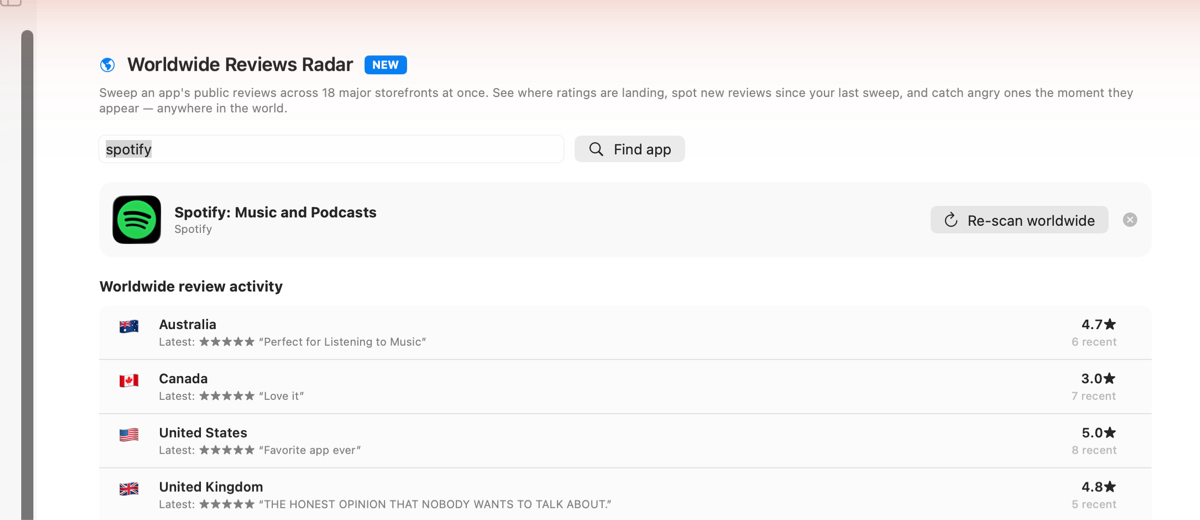The image size is (1200, 520).
Task: Click the magnifier icon in Find app button
Action: point(596,149)
